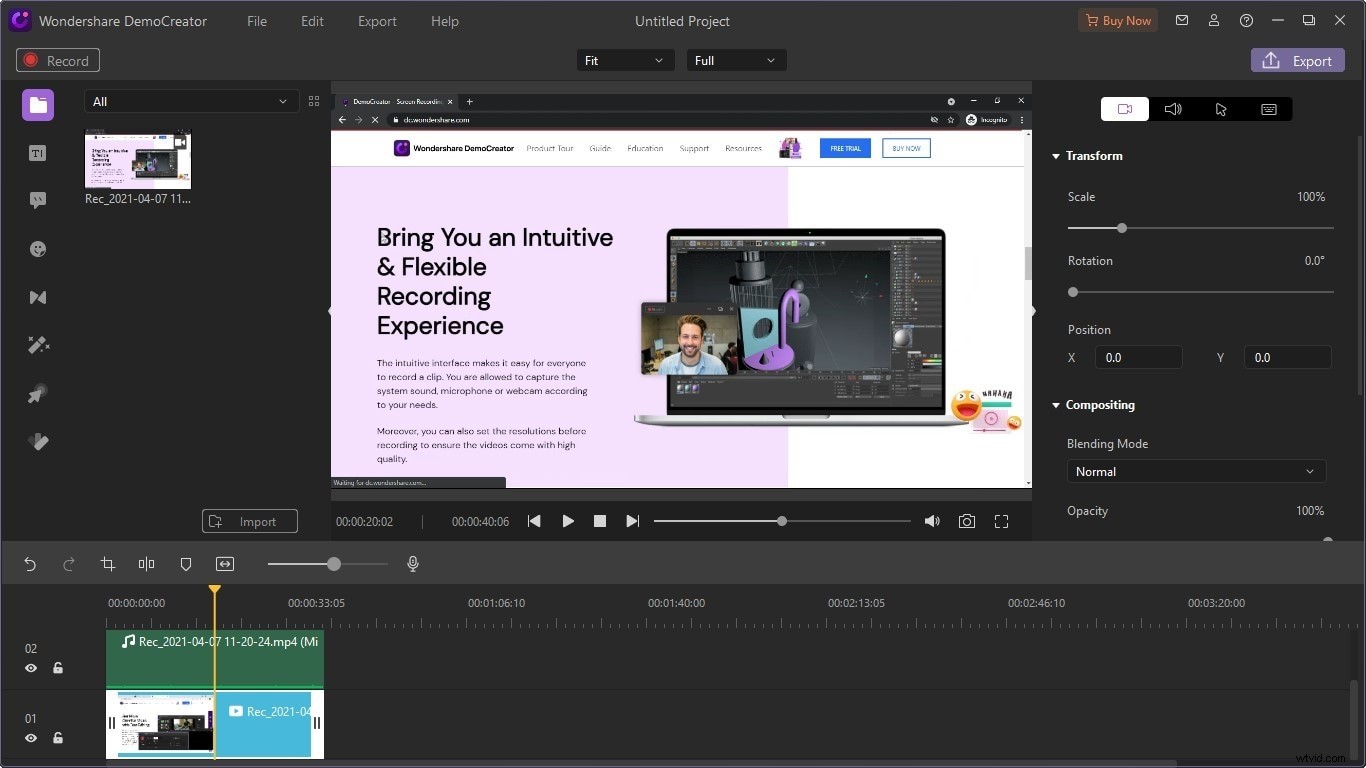Image resolution: width=1366 pixels, height=768 pixels.
Task: Open the Export menu in the menu bar
Action: tap(377, 21)
